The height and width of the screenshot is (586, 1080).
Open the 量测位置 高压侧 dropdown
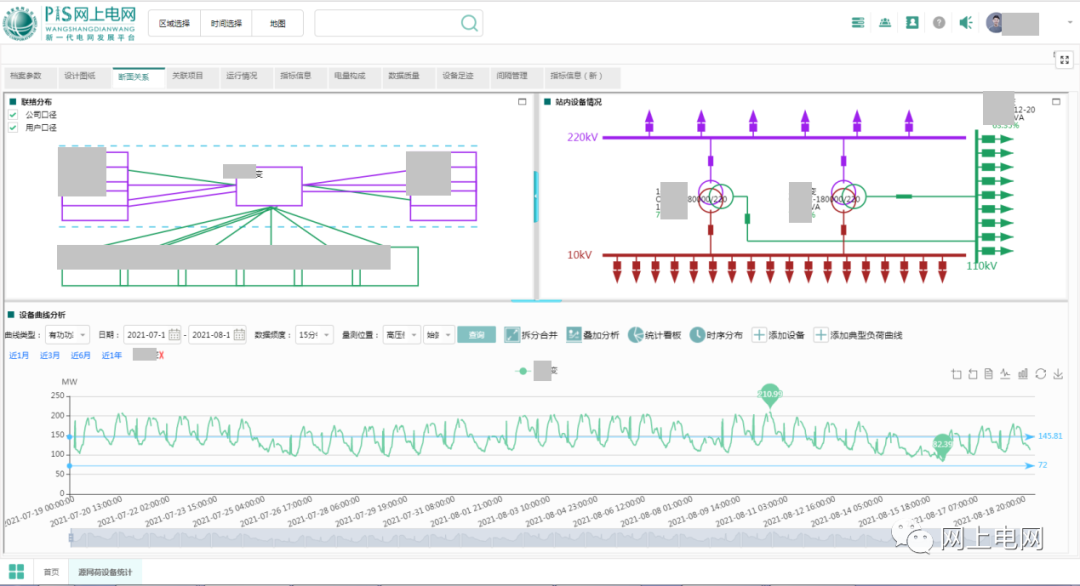(x=401, y=335)
